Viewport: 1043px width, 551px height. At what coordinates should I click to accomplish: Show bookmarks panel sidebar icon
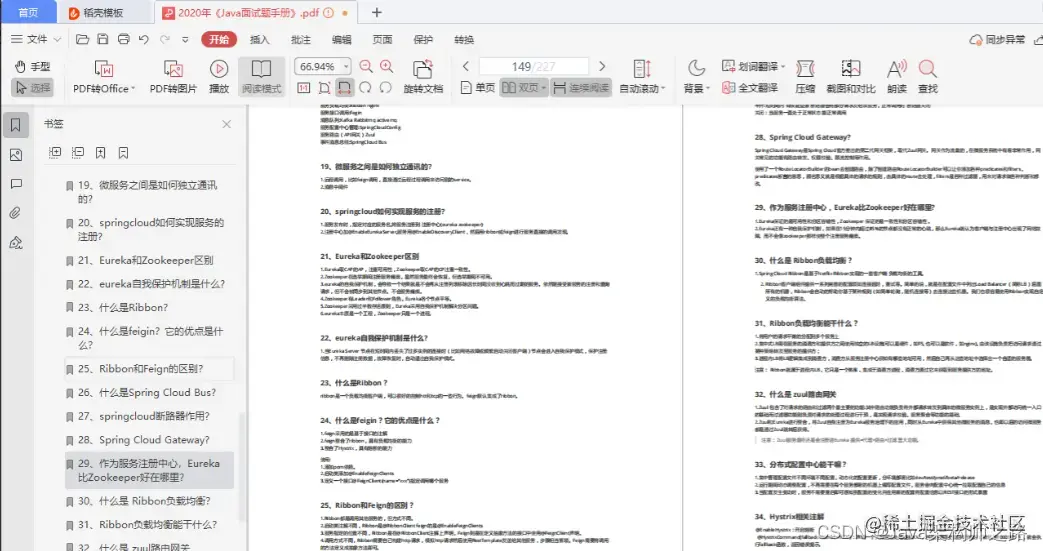pos(16,125)
